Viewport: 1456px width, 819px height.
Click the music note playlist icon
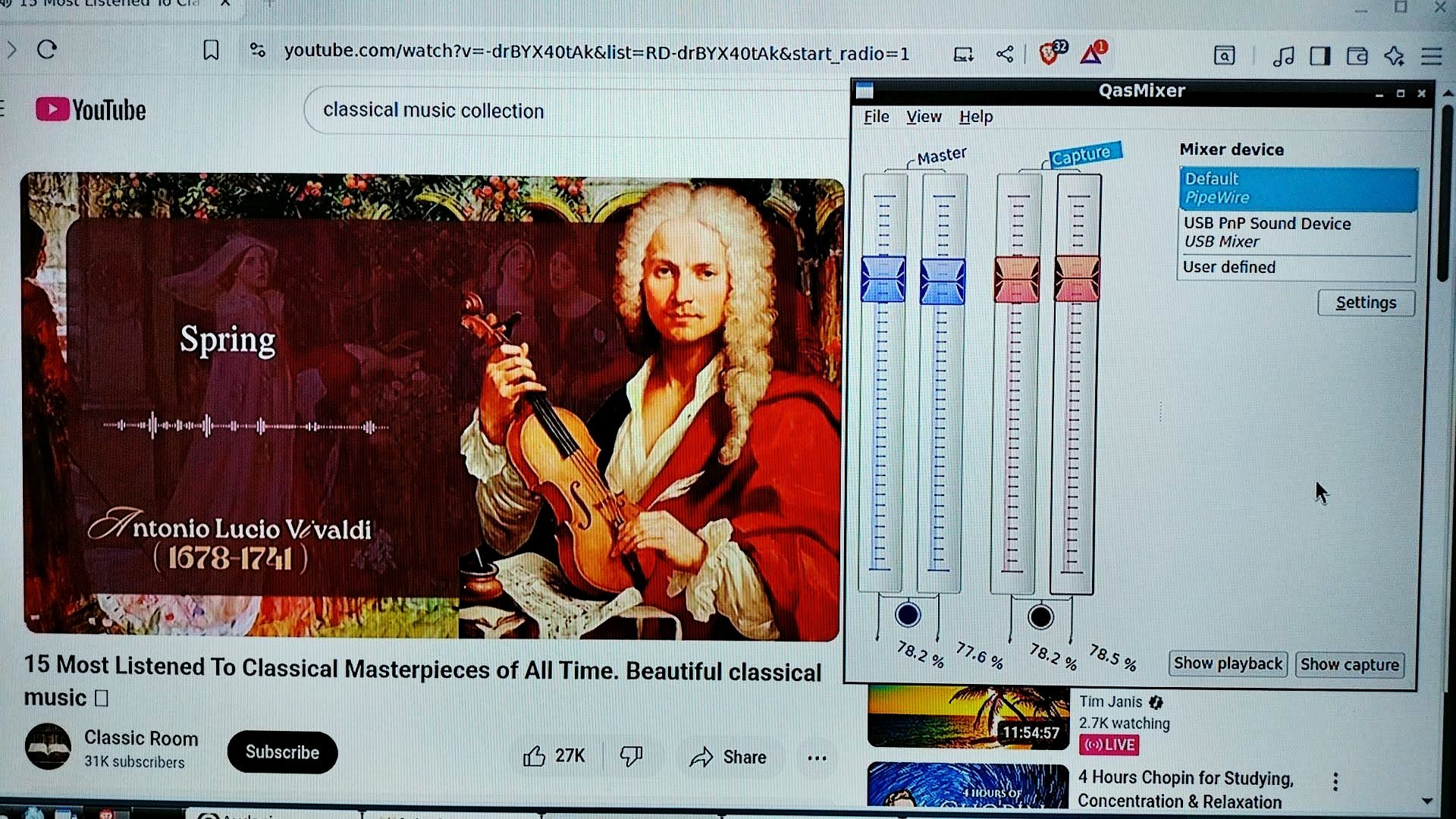tap(1283, 55)
